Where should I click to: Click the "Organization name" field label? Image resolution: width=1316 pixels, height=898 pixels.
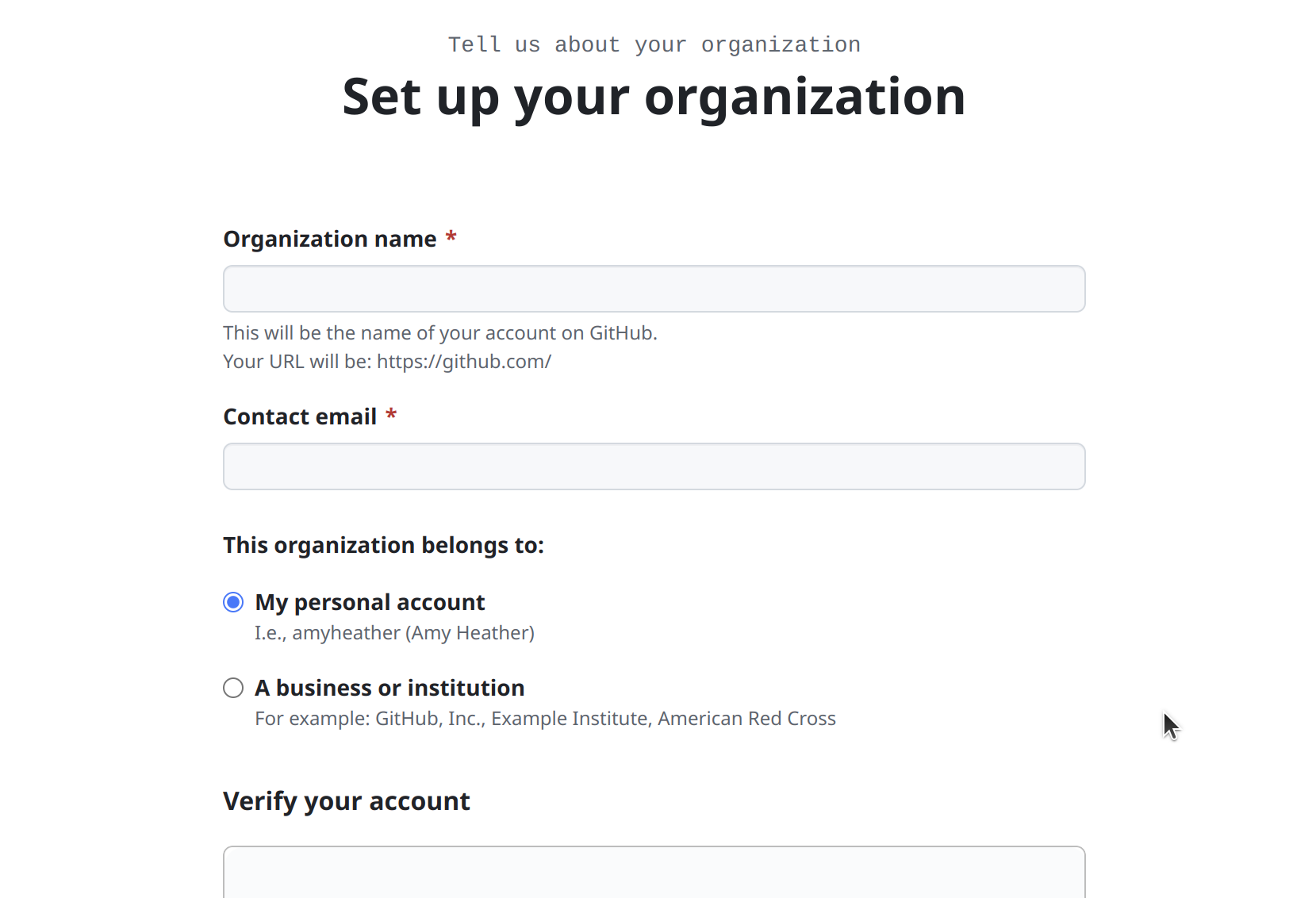330,239
